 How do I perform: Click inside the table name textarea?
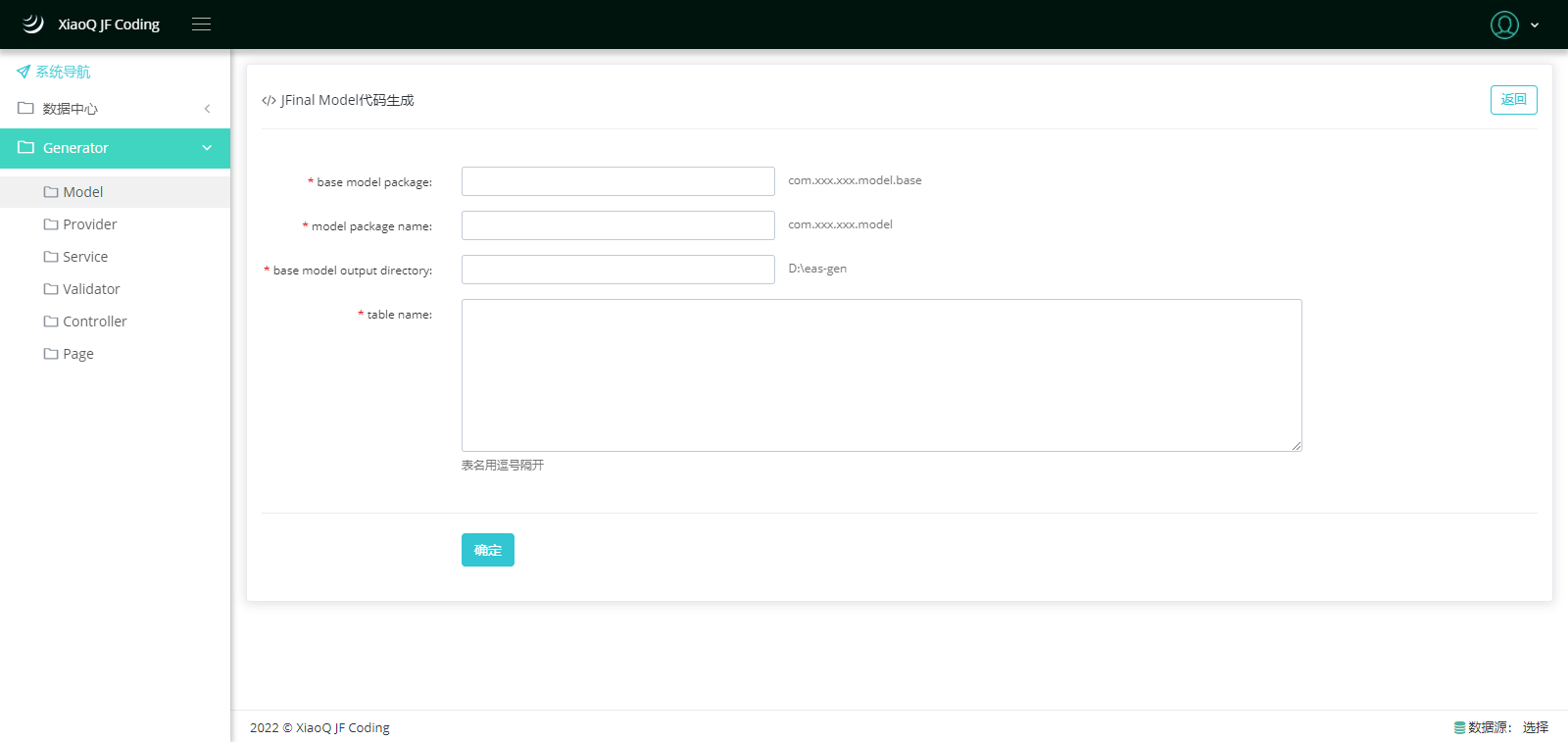(882, 375)
